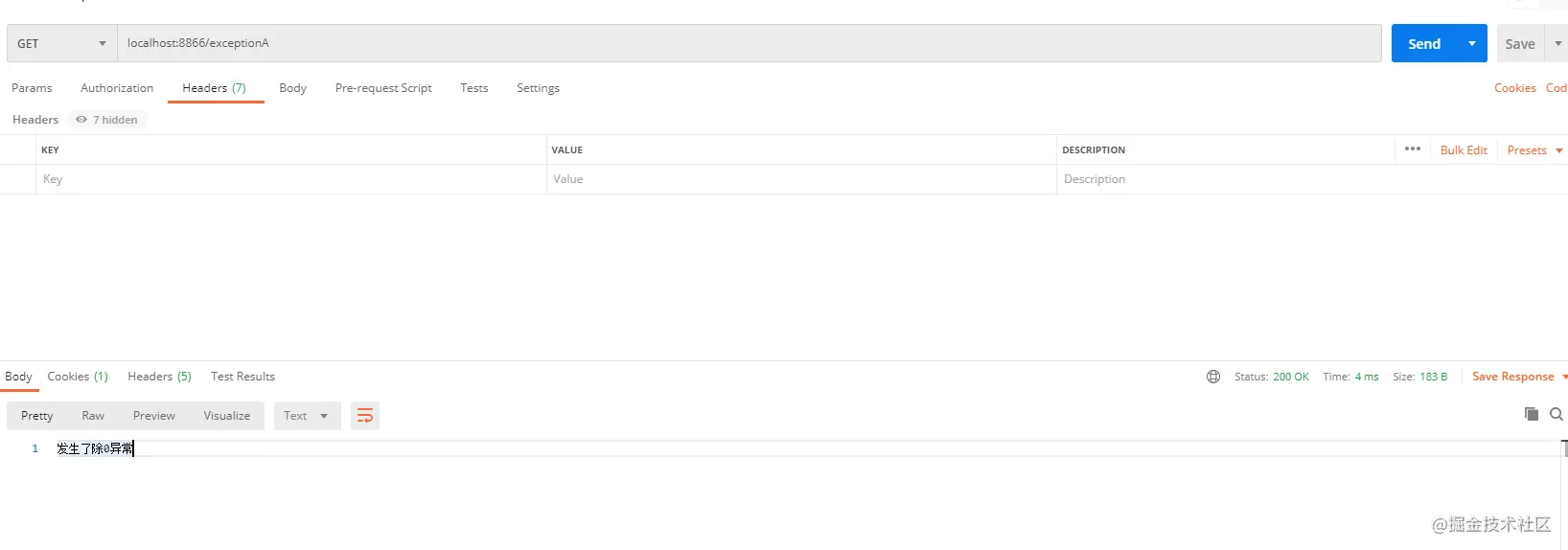
Task: Send the request
Action: 1424,43
